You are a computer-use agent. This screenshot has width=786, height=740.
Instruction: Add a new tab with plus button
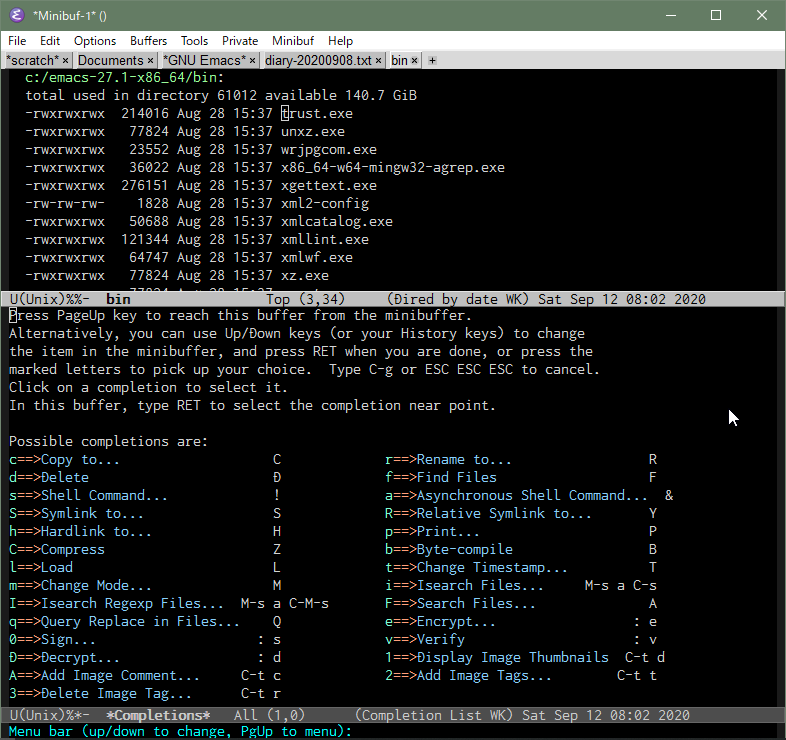point(432,61)
